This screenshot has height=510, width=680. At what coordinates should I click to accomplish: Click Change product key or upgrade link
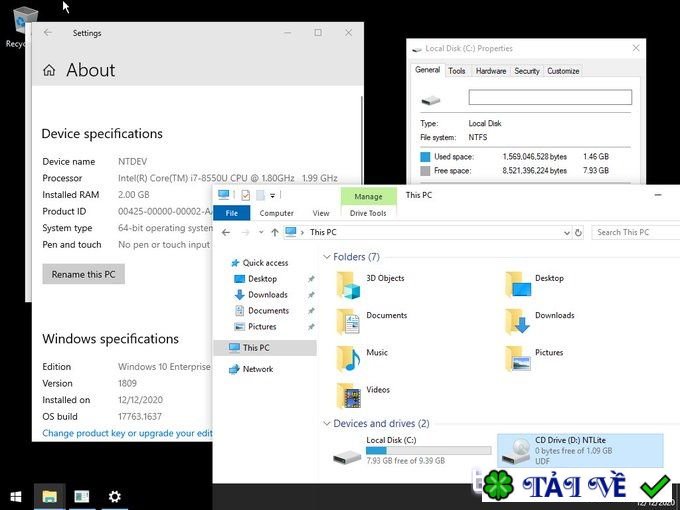(x=128, y=433)
